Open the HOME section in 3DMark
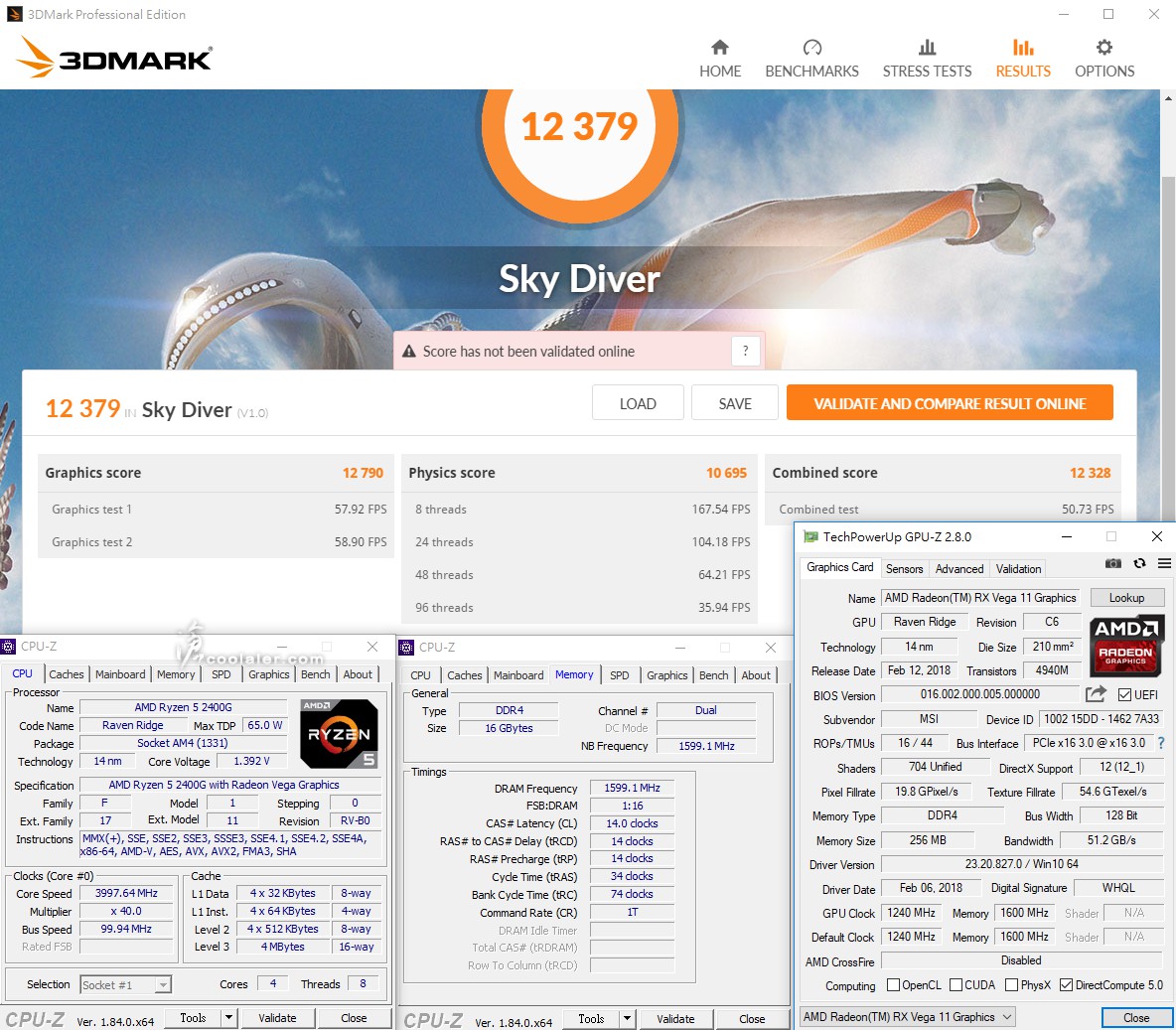This screenshot has height=1030, width=1176. (720, 60)
